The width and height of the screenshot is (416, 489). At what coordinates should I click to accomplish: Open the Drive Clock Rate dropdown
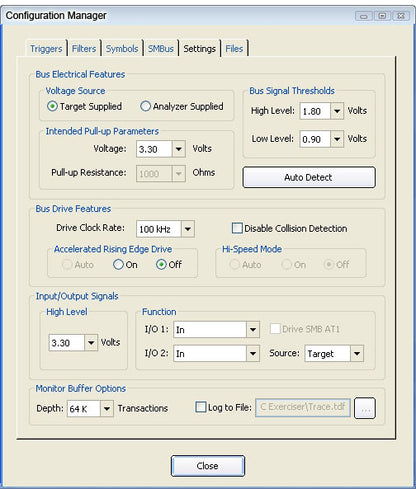tap(188, 229)
